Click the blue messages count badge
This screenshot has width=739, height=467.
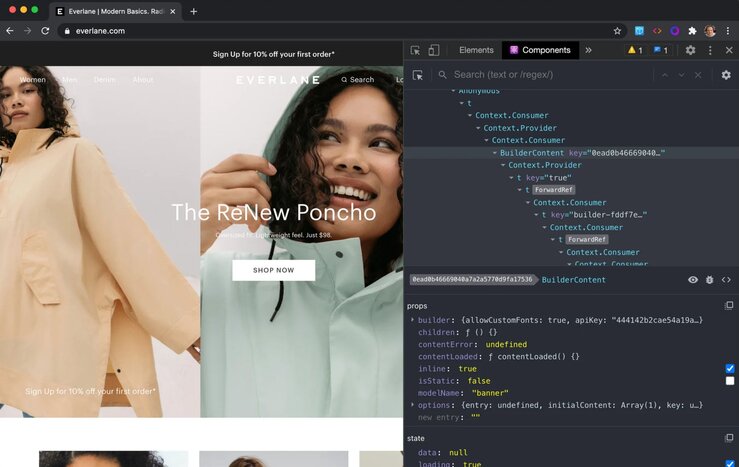[x=660, y=50]
